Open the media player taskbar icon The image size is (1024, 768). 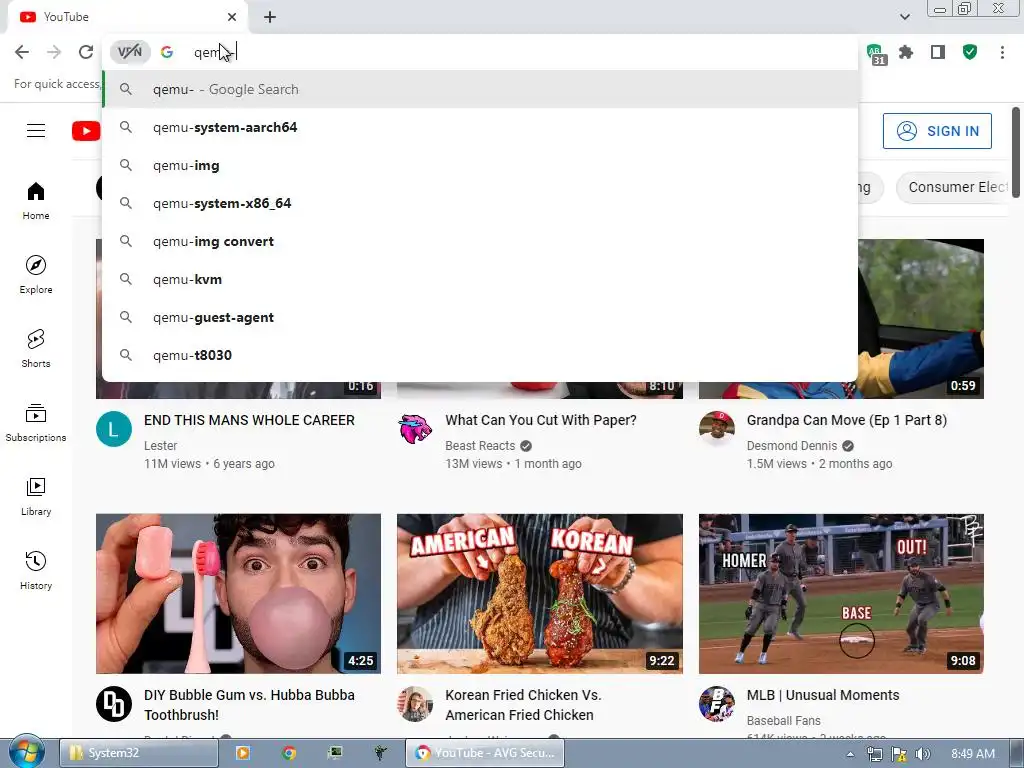[242, 753]
